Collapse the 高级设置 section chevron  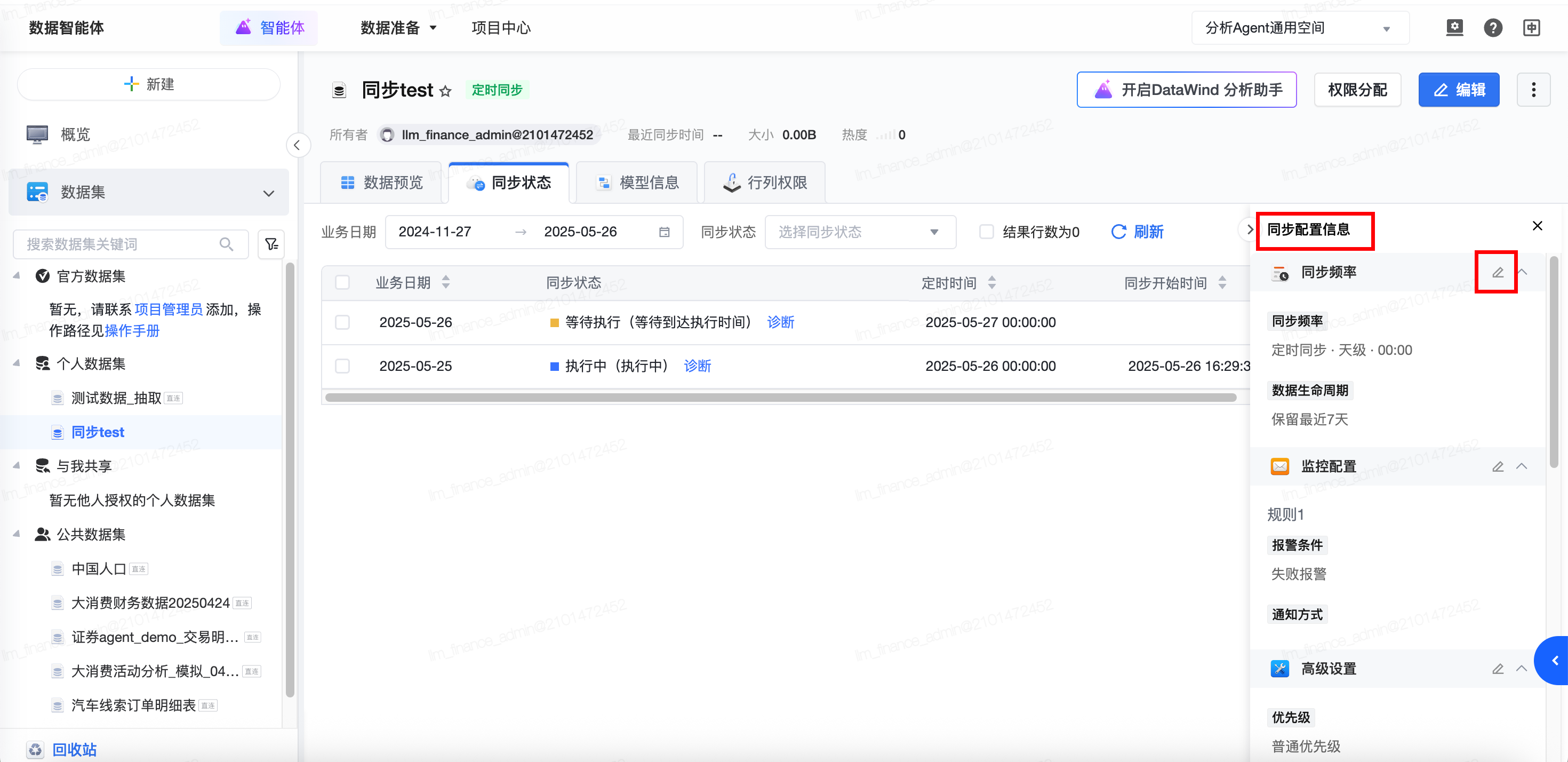[1521, 669]
